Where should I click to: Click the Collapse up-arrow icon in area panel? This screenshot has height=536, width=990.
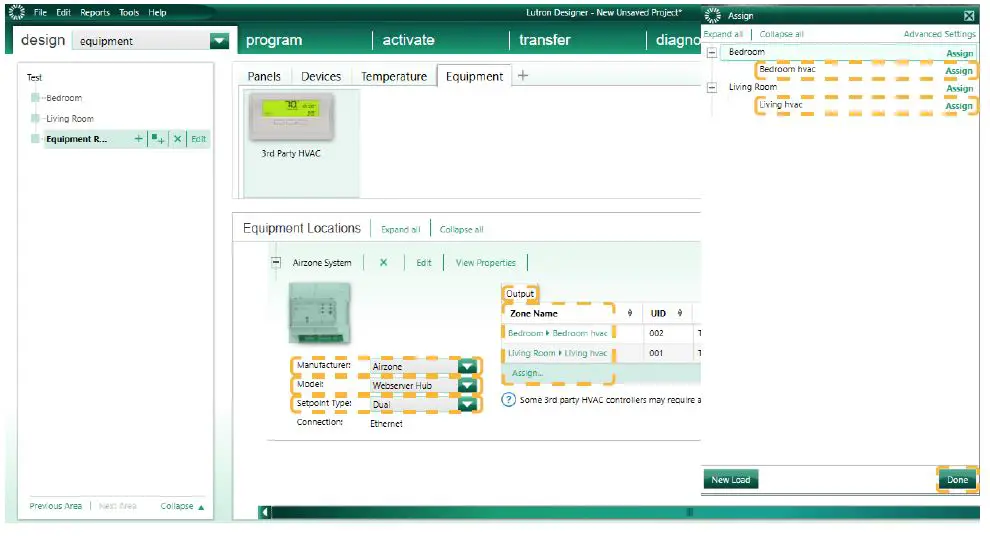[201, 507]
